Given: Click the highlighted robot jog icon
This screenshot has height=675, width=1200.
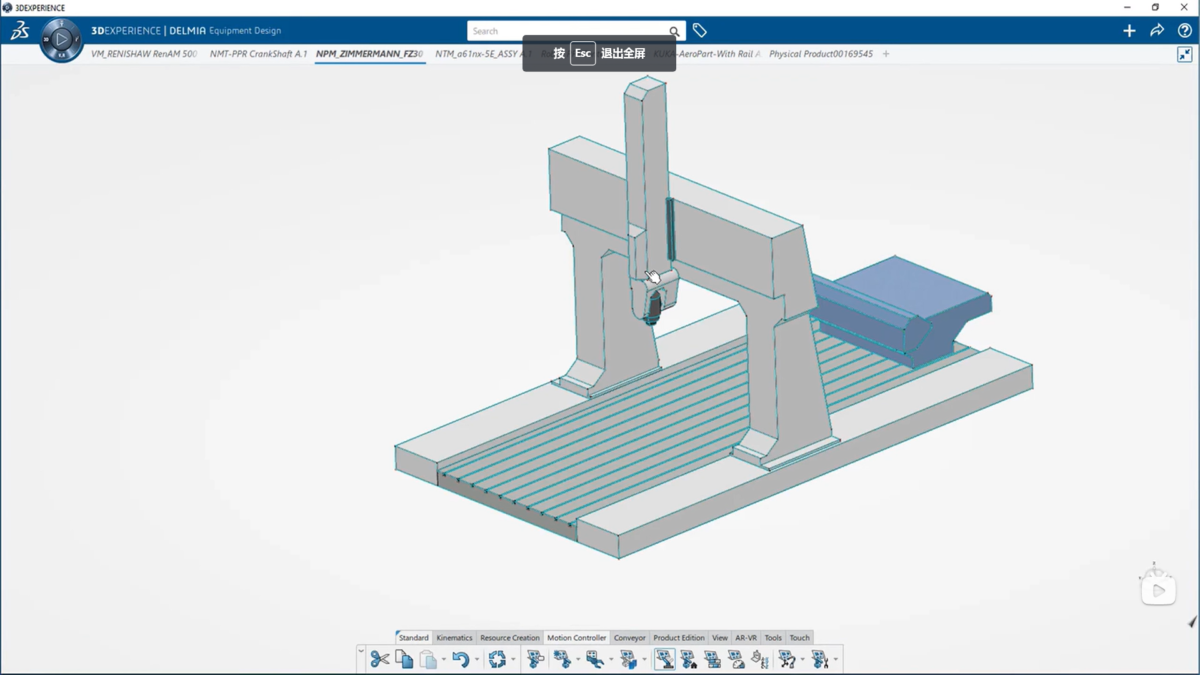Looking at the screenshot, I should (x=664, y=659).
